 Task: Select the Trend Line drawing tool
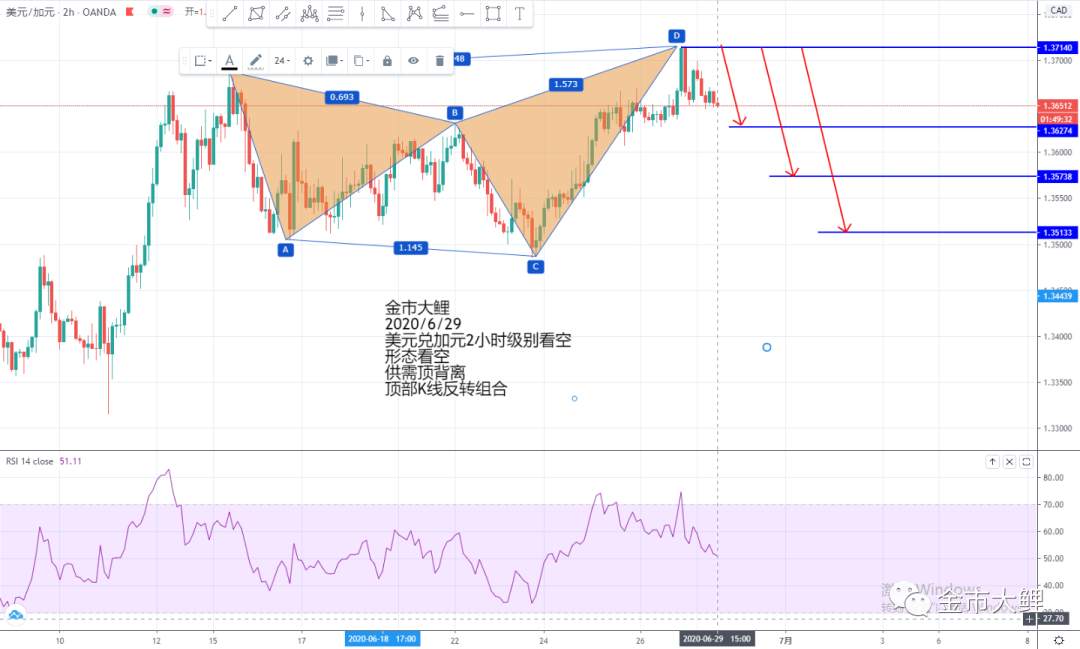(x=230, y=13)
